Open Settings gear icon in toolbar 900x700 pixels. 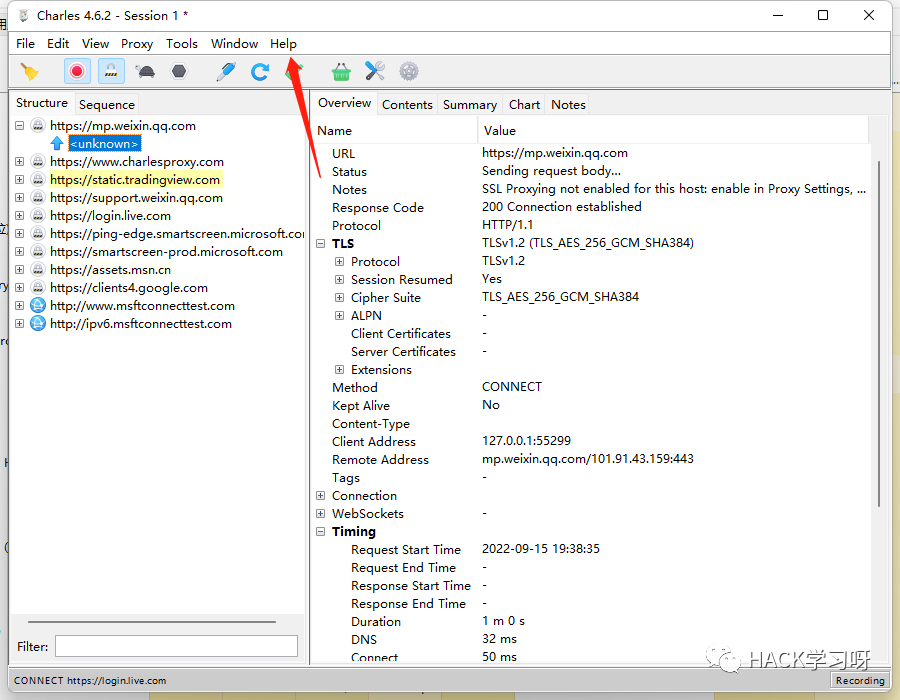[x=409, y=72]
